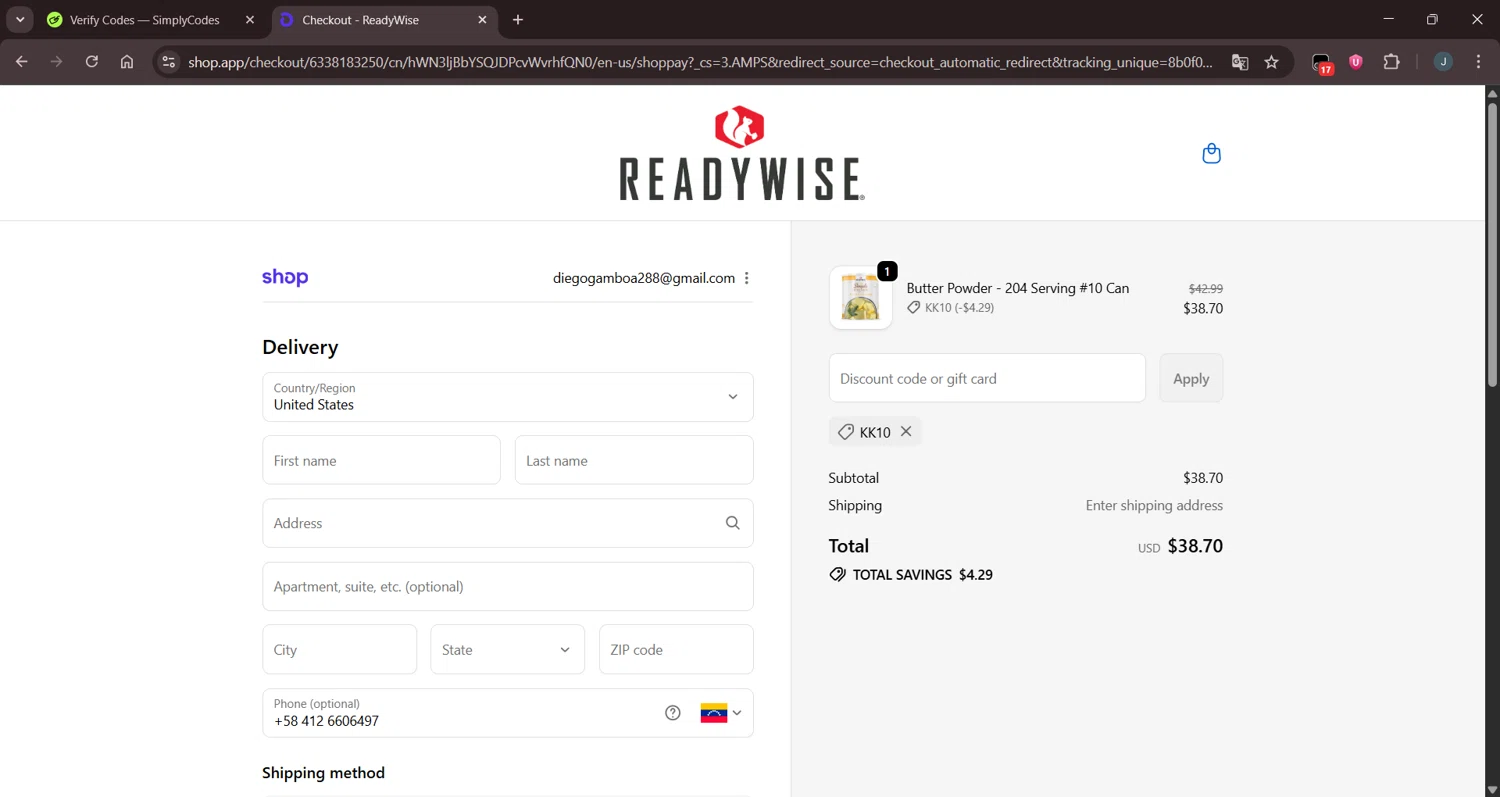This screenshot has width=1500, height=797.
Task: Click 'Enter shipping address' text
Action: click(1154, 506)
